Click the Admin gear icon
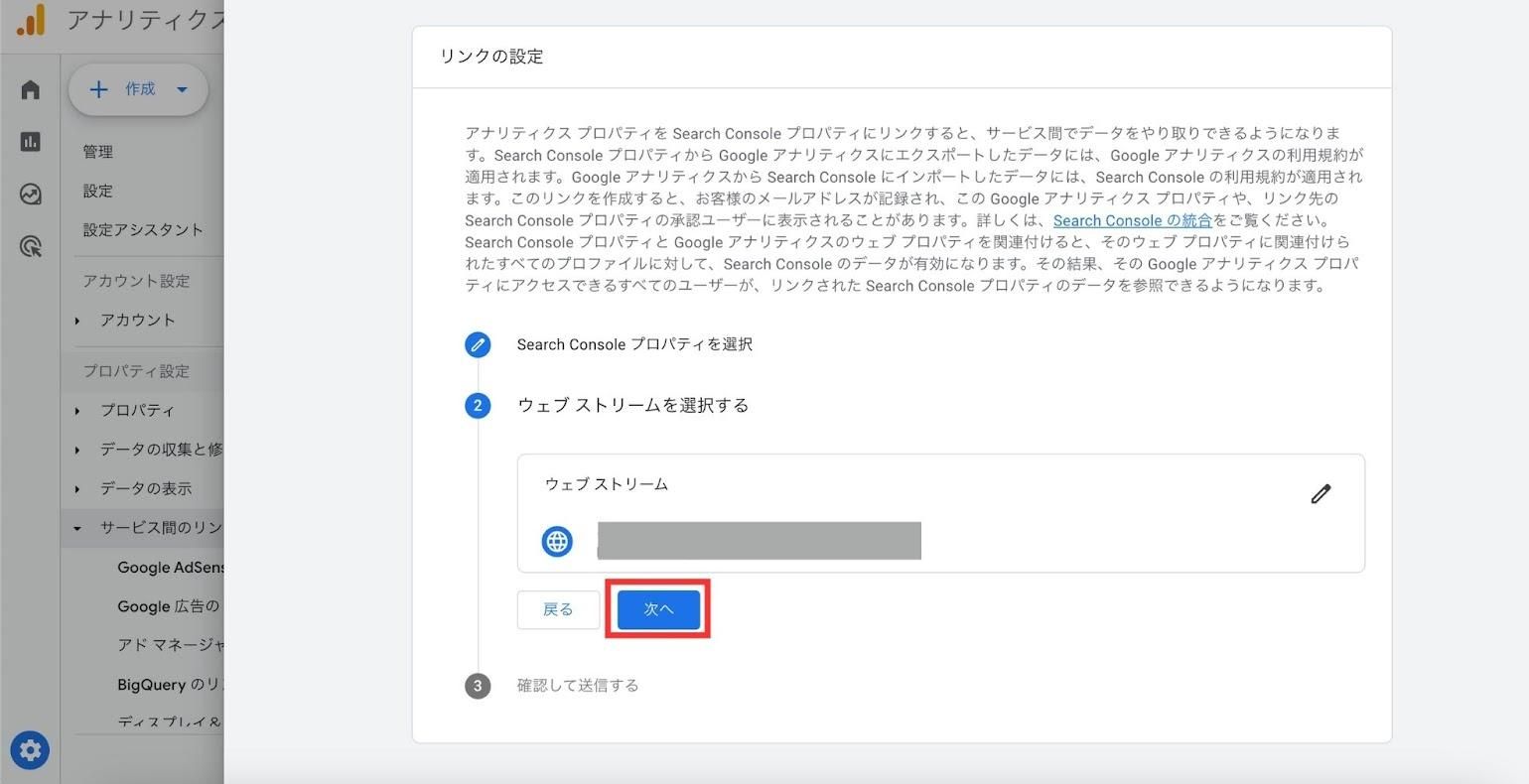 coord(30,750)
